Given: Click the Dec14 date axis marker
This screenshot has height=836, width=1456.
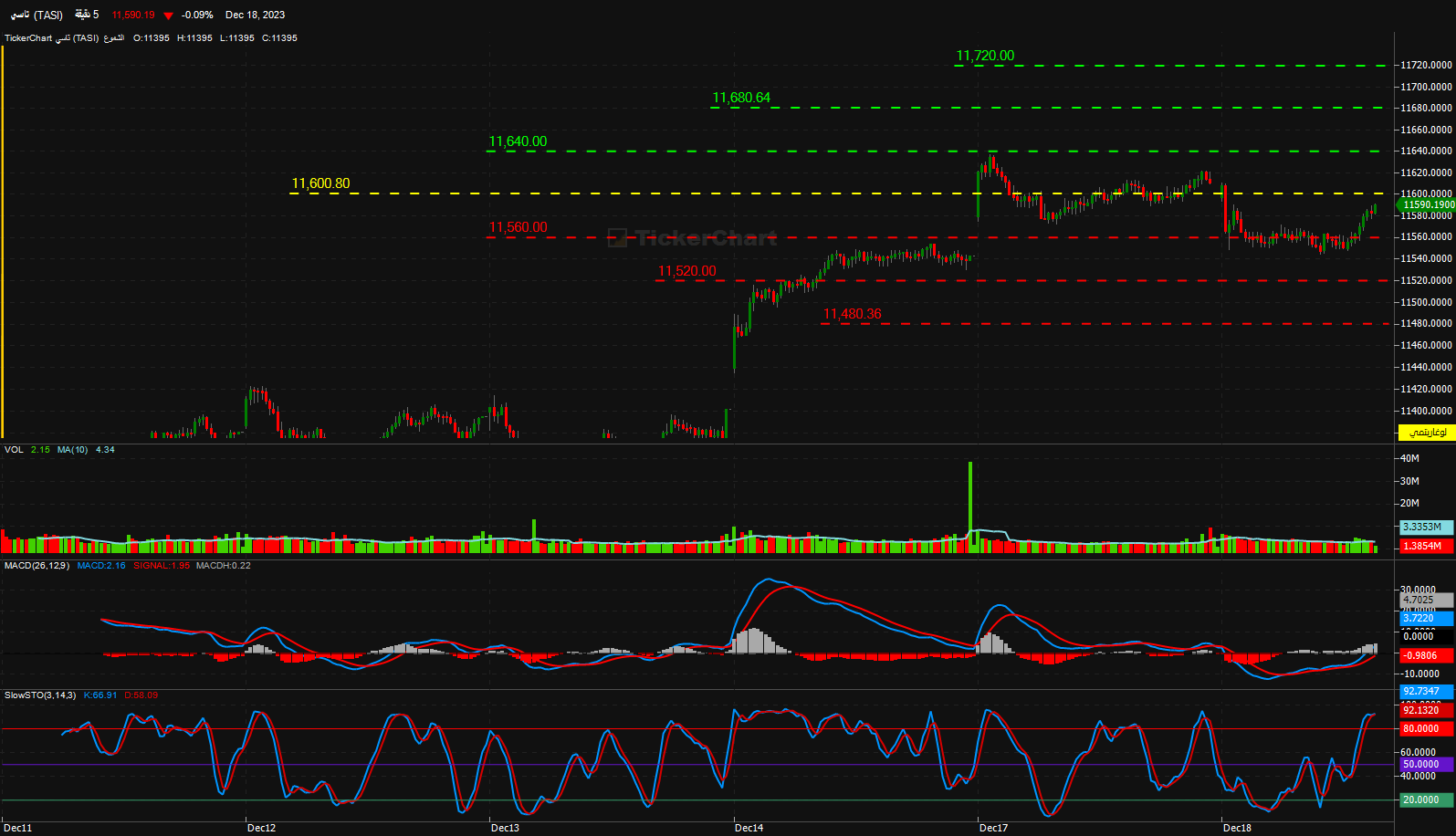Looking at the screenshot, I should point(749,828).
